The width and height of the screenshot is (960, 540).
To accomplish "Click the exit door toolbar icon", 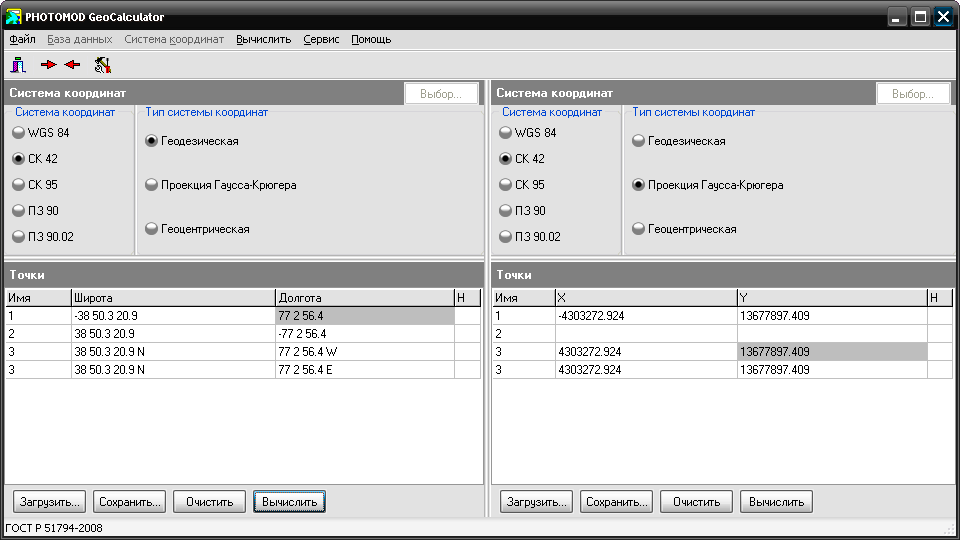I will point(18,64).
